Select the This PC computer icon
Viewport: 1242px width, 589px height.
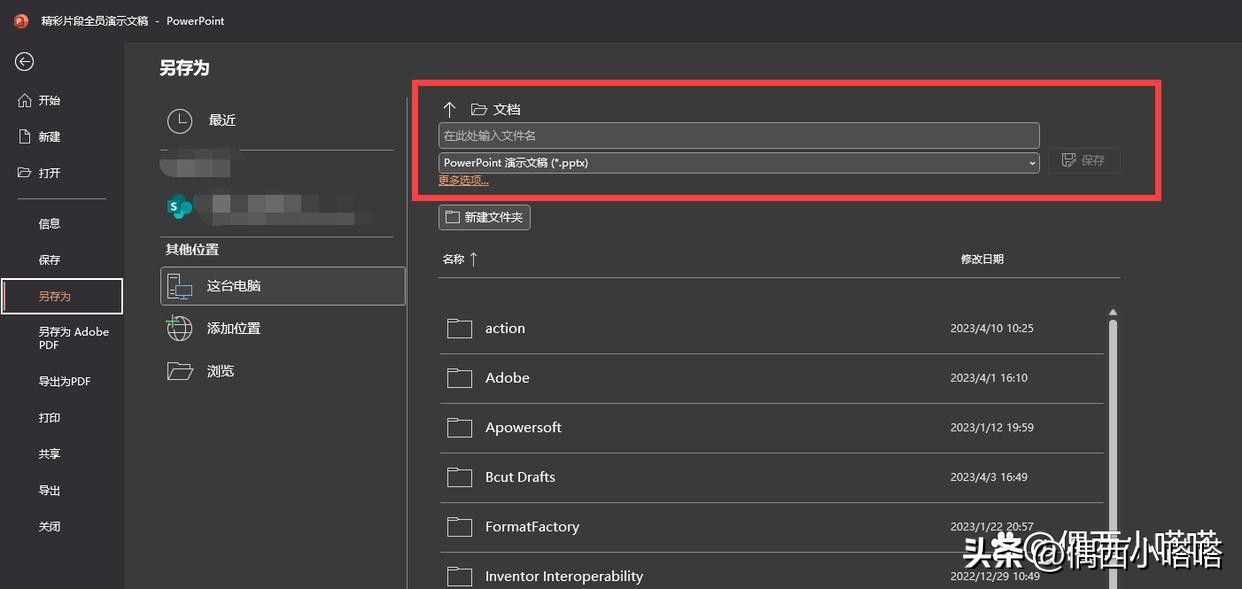179,286
